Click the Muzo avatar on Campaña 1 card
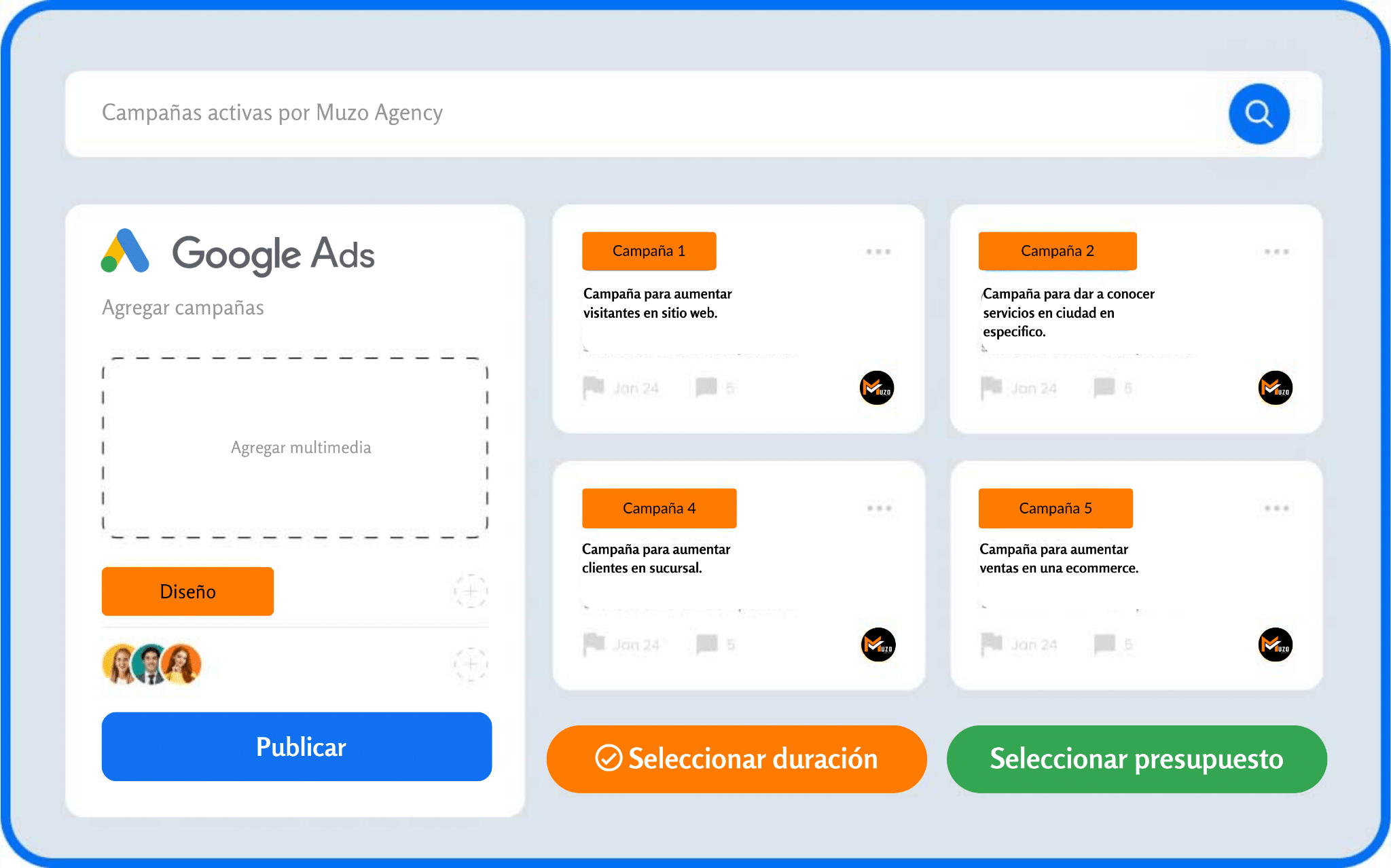Viewport: 1391px width, 868px height. tap(877, 388)
